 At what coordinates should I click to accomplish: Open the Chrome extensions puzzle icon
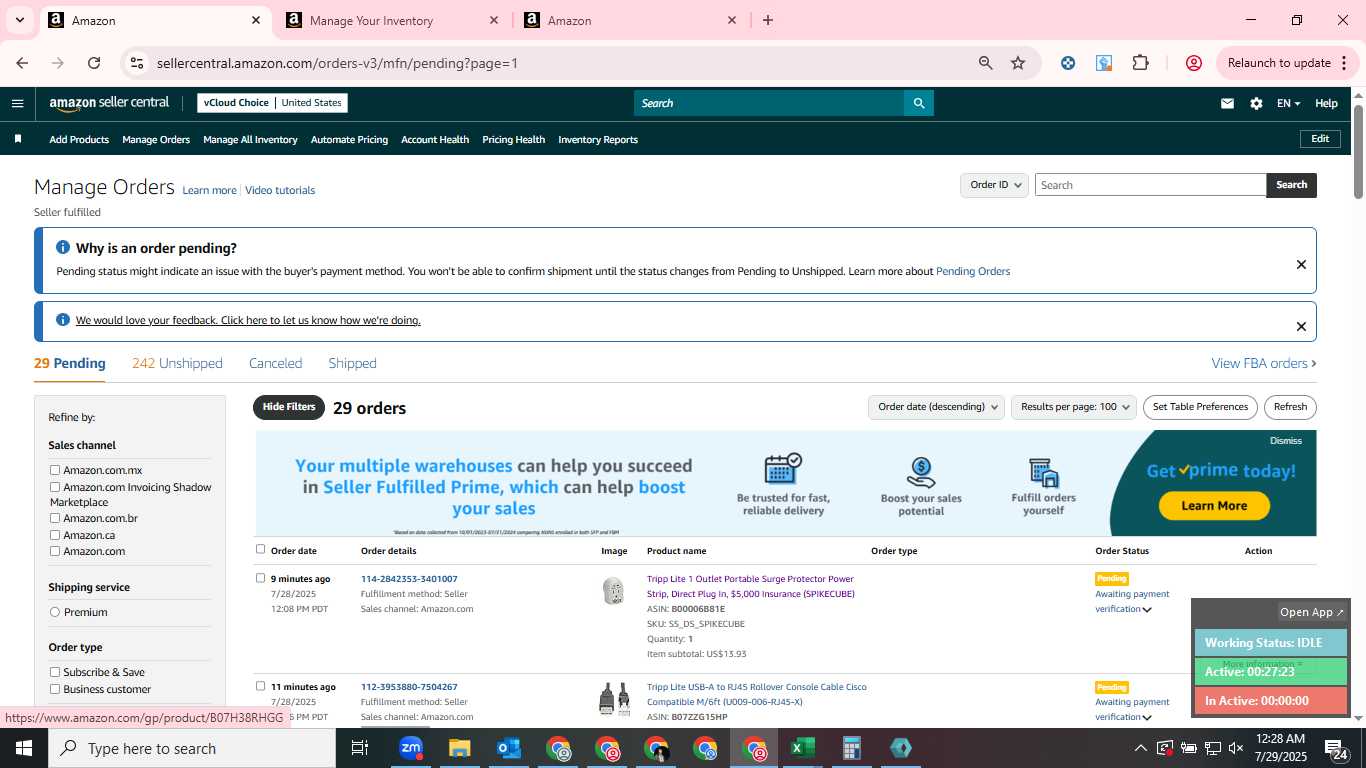(1140, 63)
